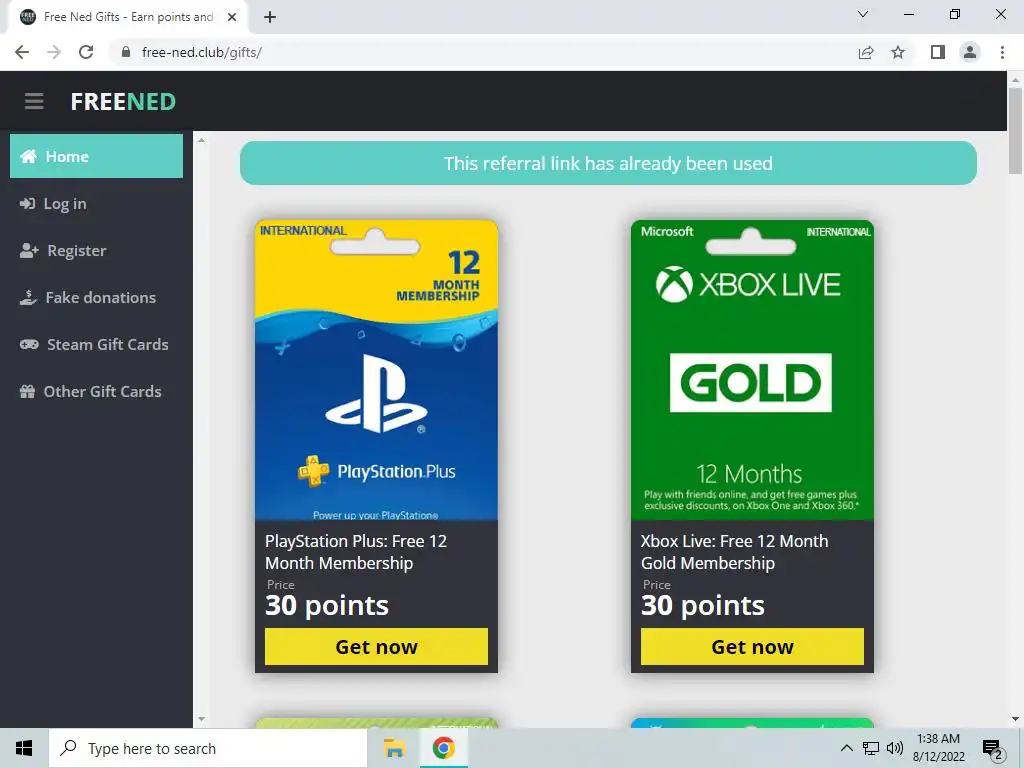
Task: Open the tab search chevron
Action: tap(863, 14)
